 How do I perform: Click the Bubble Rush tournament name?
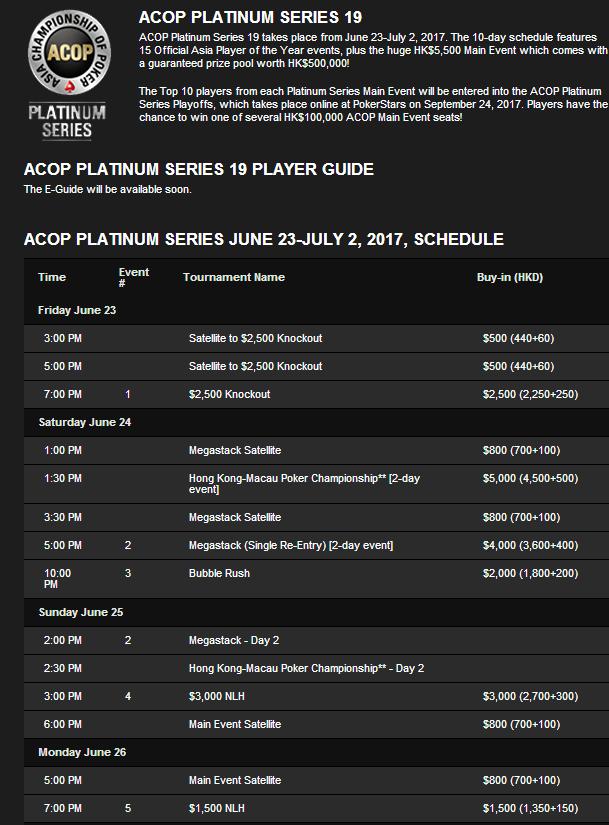click(219, 573)
